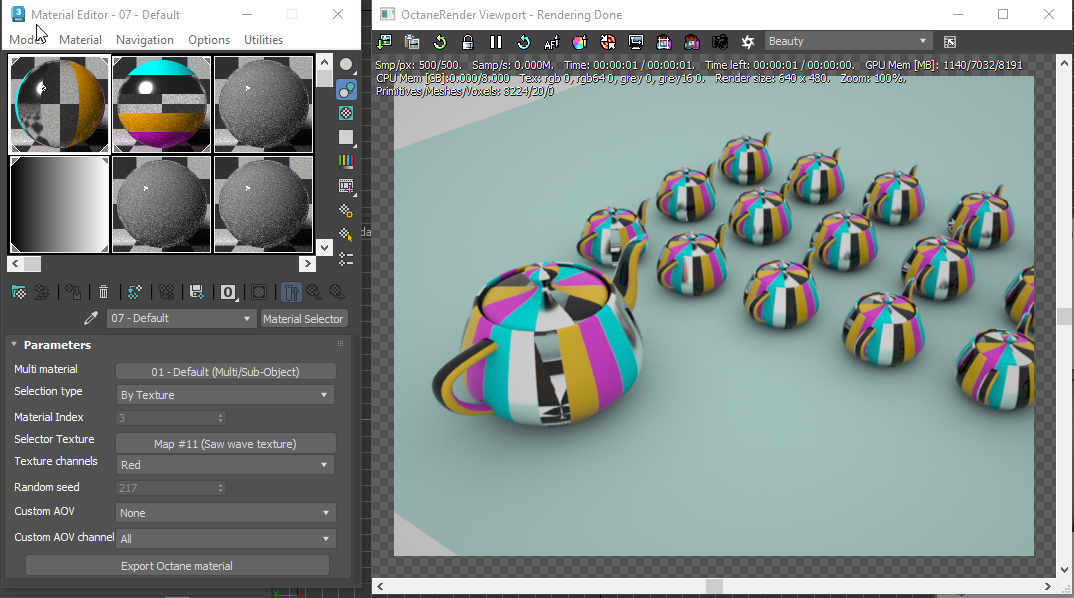Open the Modes menu
Viewport: 1074px width, 598px height.
(26, 40)
